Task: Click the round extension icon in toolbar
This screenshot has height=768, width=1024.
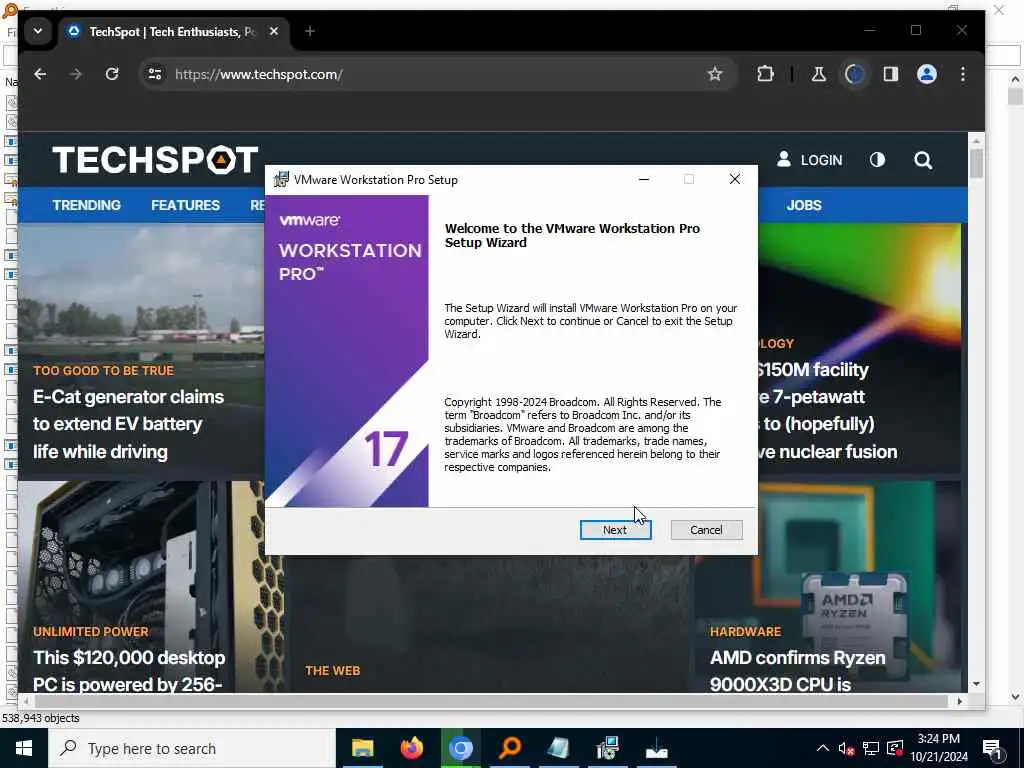Action: [854, 74]
